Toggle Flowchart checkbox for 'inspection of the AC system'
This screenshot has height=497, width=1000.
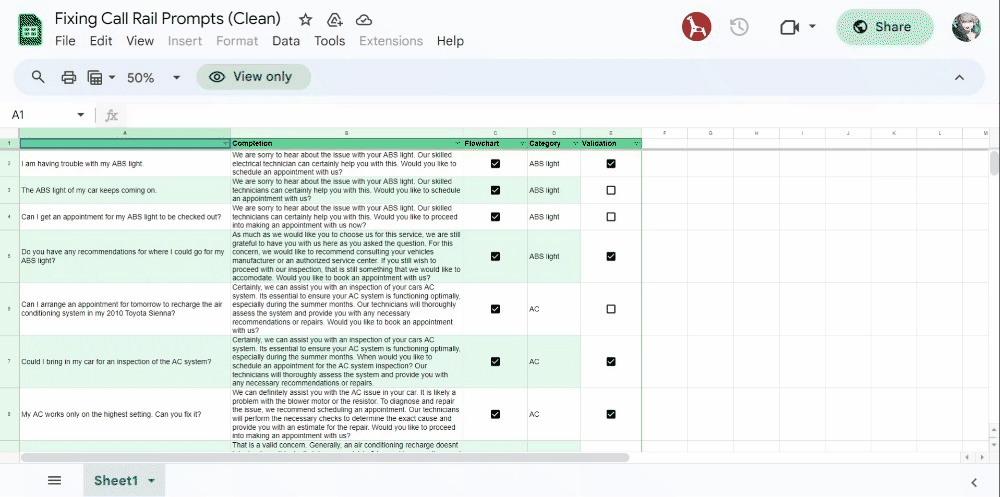click(496, 362)
